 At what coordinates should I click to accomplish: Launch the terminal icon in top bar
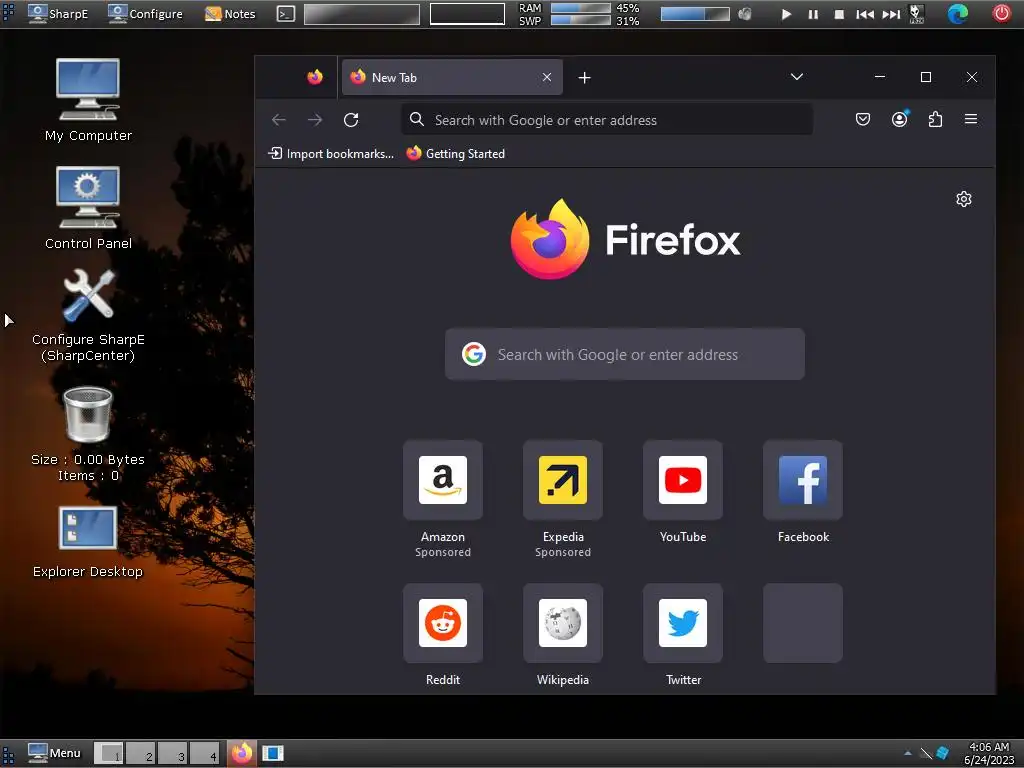pyautogui.click(x=286, y=14)
